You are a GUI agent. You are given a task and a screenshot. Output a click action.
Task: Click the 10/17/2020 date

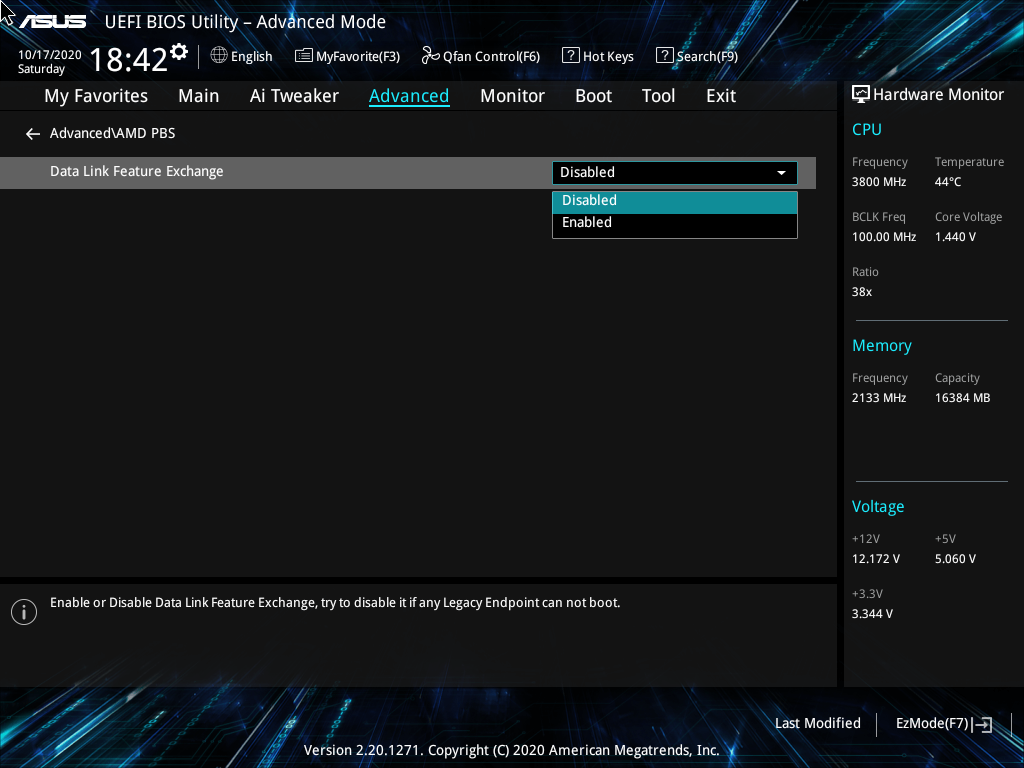click(x=50, y=55)
